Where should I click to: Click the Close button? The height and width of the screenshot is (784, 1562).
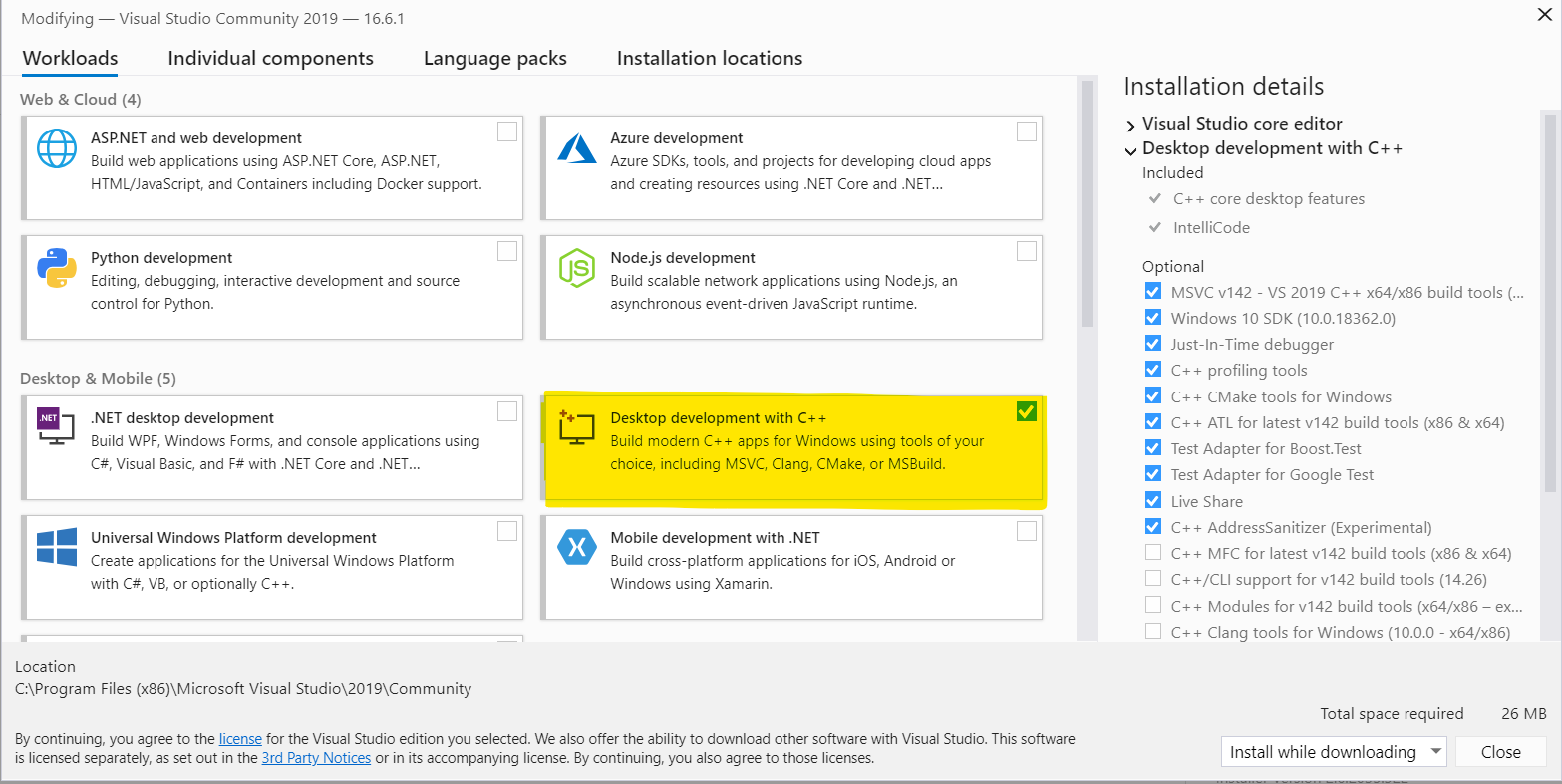point(1500,752)
